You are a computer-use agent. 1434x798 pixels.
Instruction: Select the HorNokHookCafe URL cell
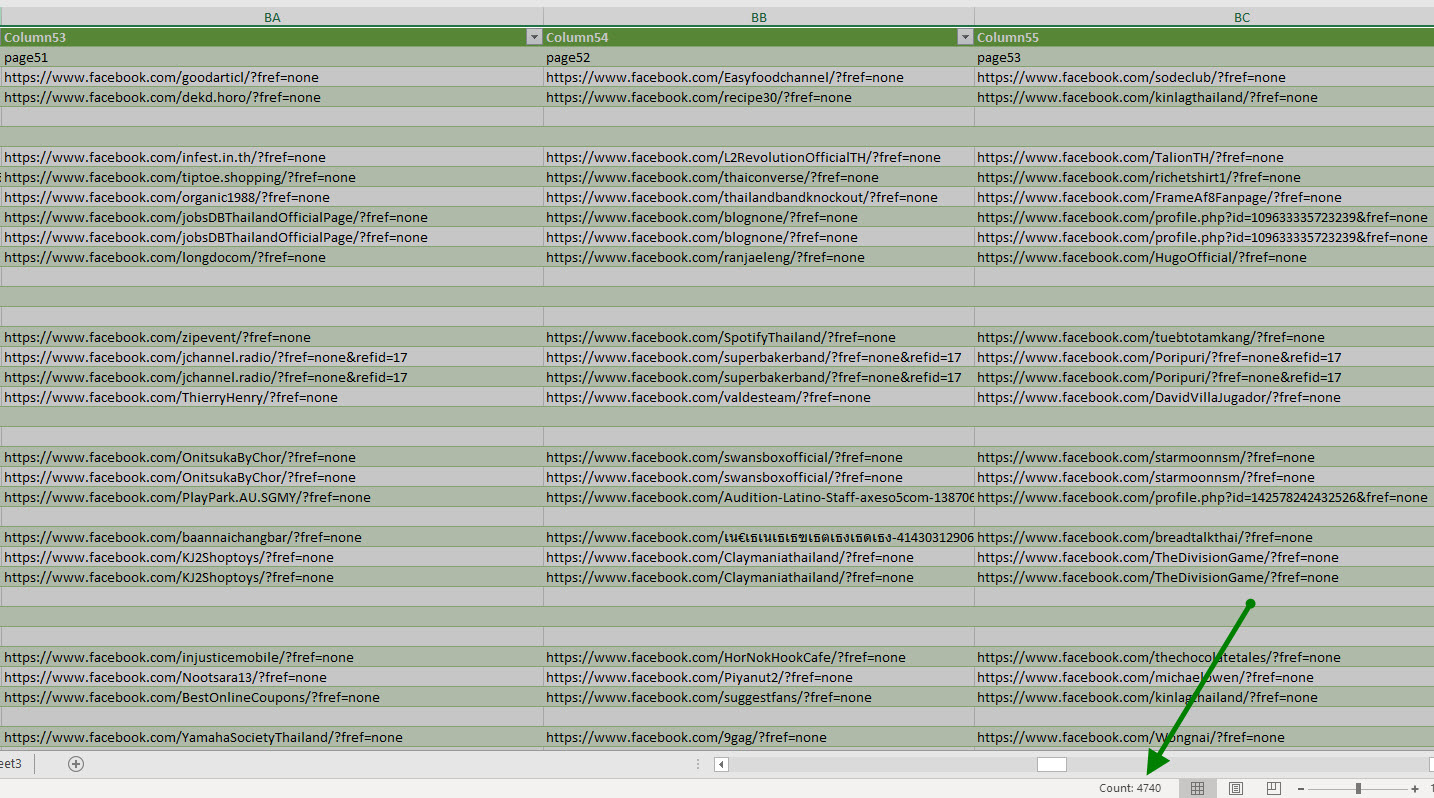point(759,657)
